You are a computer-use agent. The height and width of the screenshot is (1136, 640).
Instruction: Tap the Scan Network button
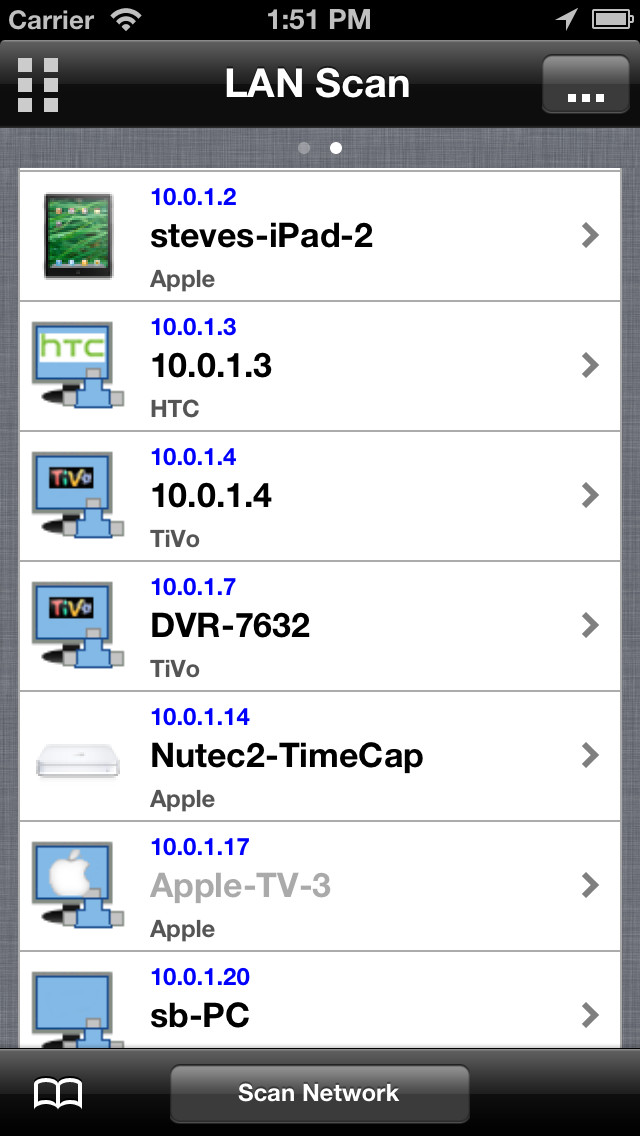320,1093
